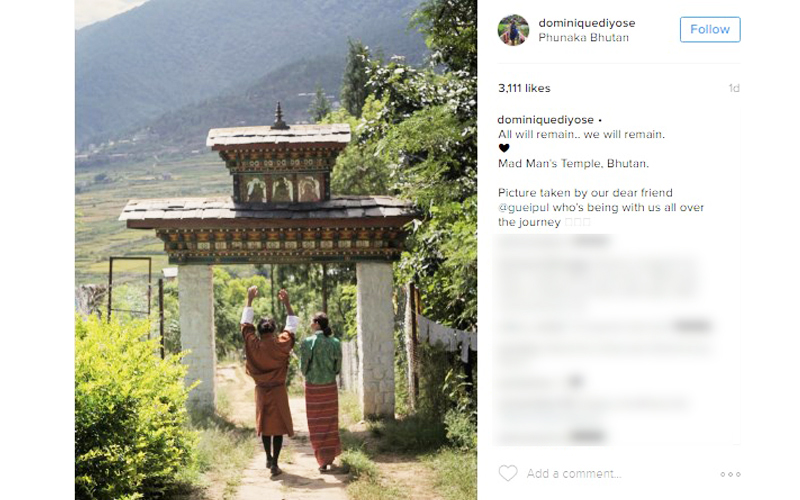Click the placeholder emoji boxes after "the journey"

(x=578, y=222)
